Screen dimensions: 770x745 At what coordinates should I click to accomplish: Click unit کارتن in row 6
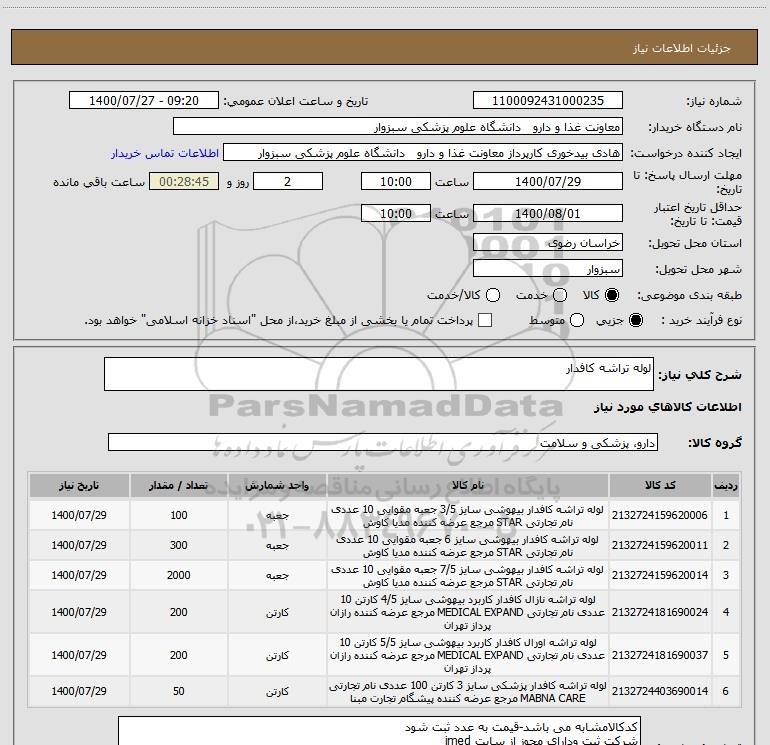tap(277, 691)
